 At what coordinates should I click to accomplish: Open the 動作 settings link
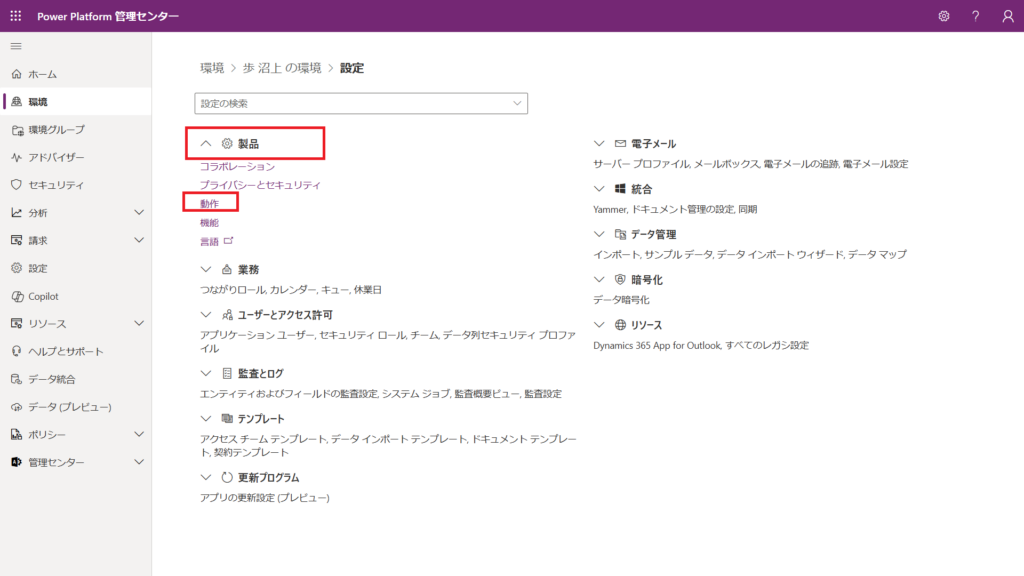pos(209,203)
